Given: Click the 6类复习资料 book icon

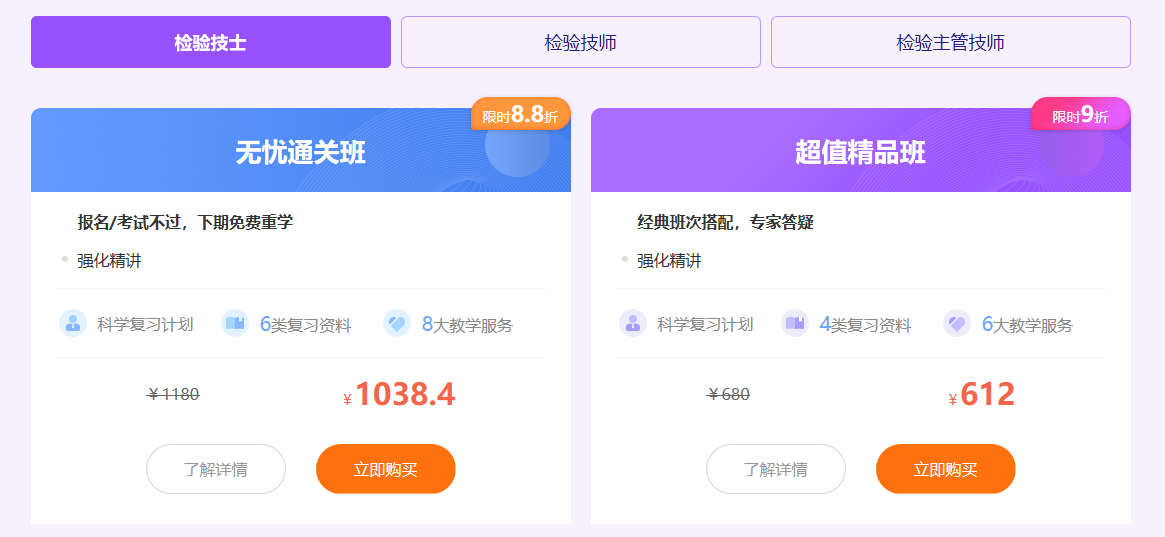Looking at the screenshot, I should 235,323.
